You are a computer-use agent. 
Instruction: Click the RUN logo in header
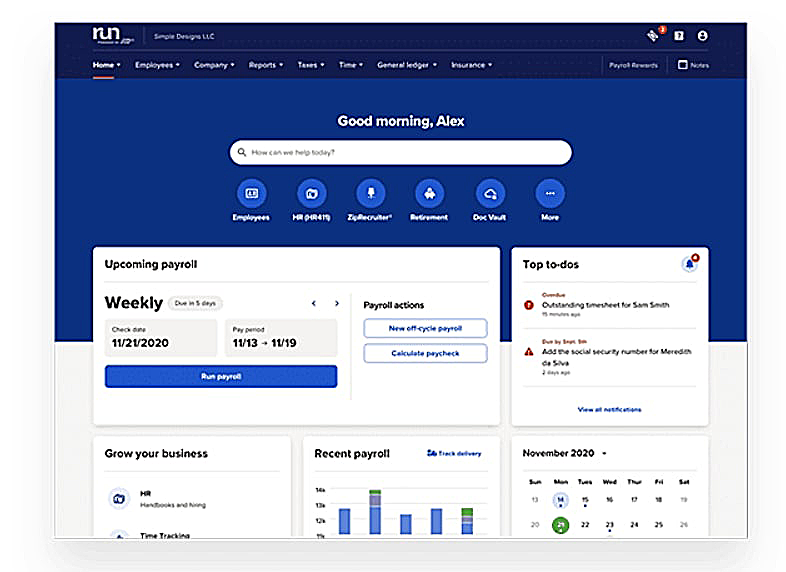(x=113, y=35)
